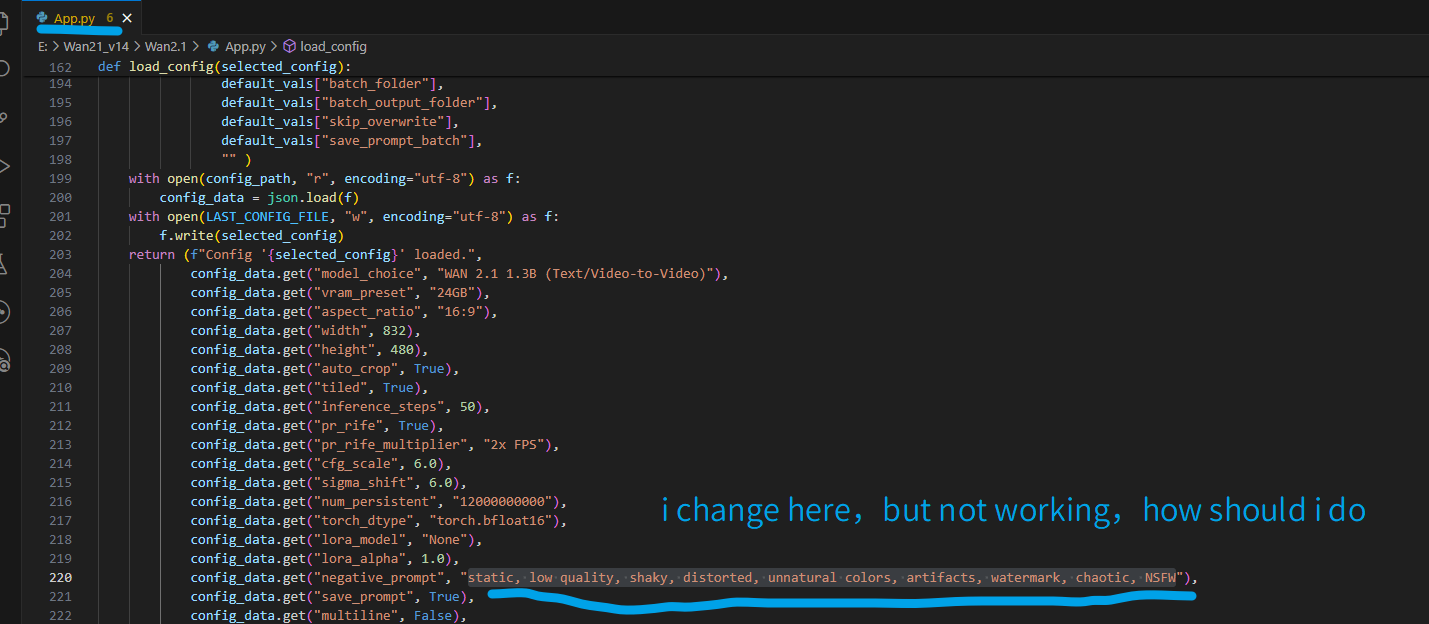1429x624 pixels.
Task: Open the Extensions view in activity bar
Action: tap(3, 214)
